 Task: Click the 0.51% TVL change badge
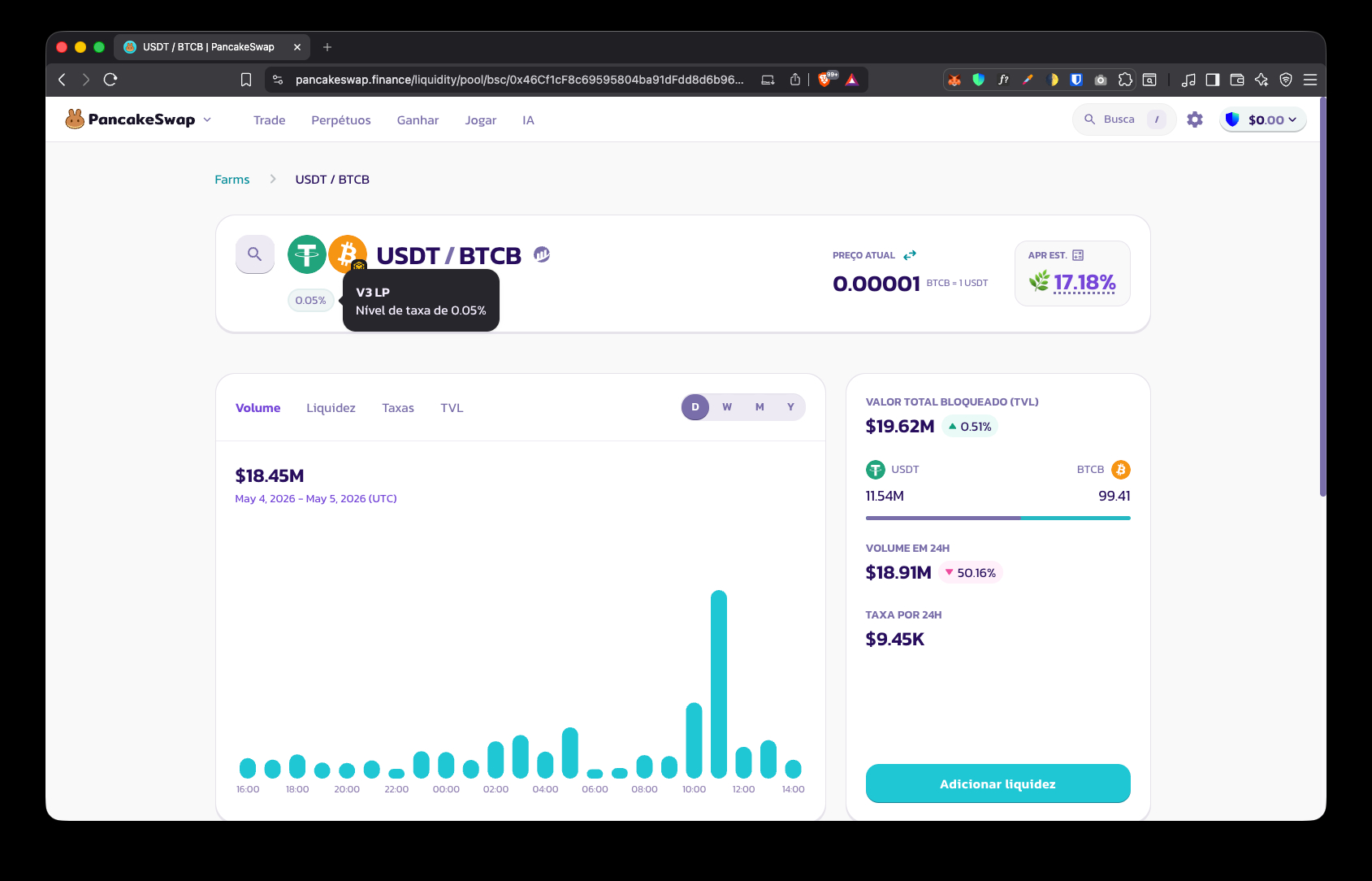coord(970,427)
